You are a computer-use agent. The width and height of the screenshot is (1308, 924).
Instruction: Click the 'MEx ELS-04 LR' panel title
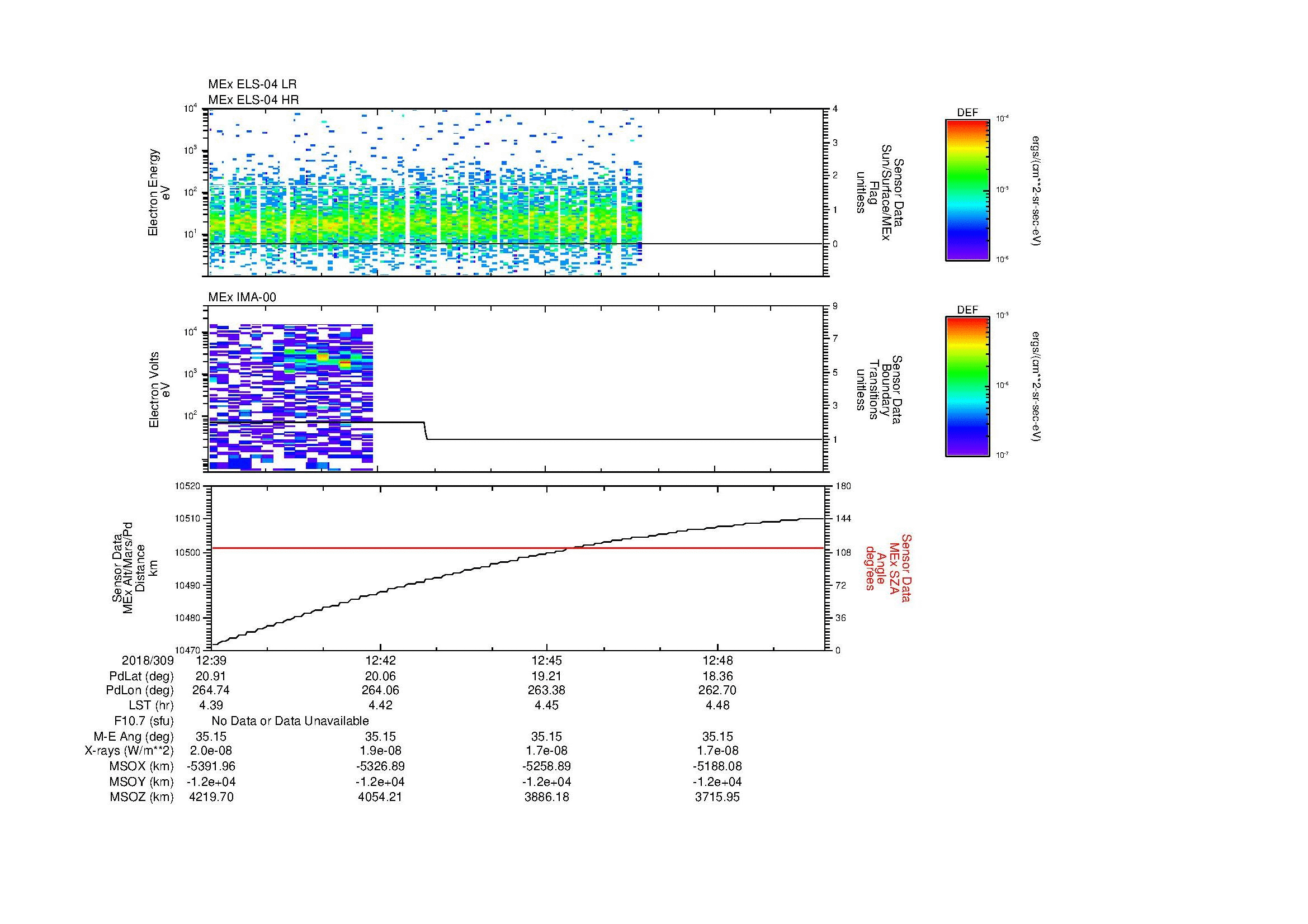coord(252,84)
